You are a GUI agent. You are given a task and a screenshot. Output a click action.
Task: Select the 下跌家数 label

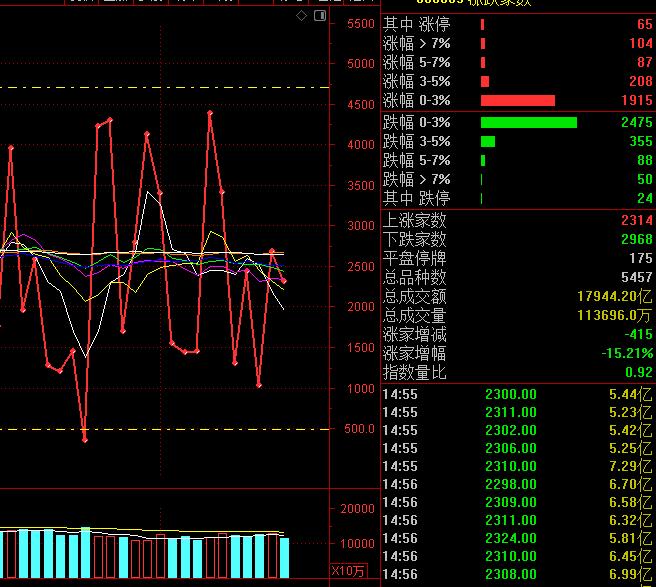tap(415, 239)
